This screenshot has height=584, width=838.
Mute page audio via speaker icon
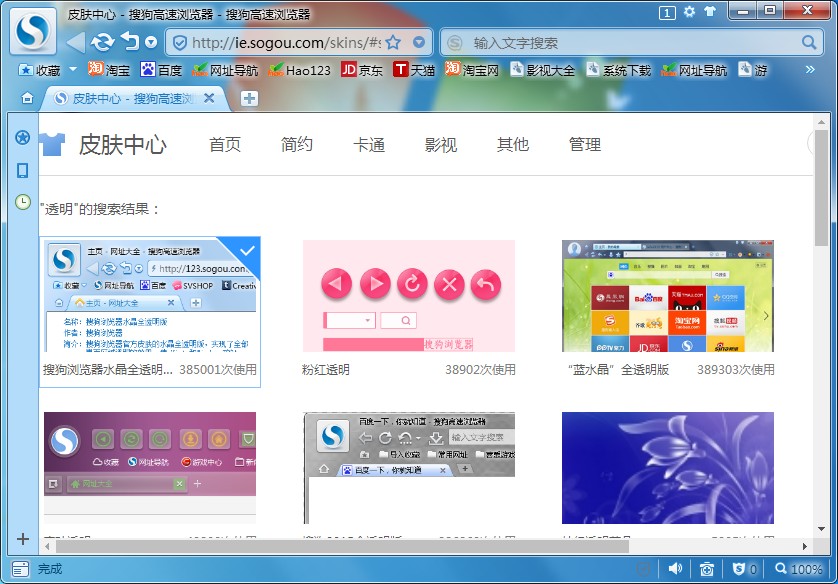[676, 569]
